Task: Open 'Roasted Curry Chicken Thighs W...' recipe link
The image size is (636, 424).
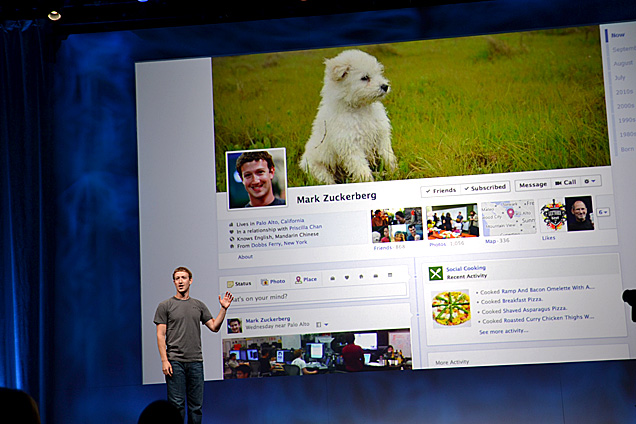Action: tap(548, 319)
